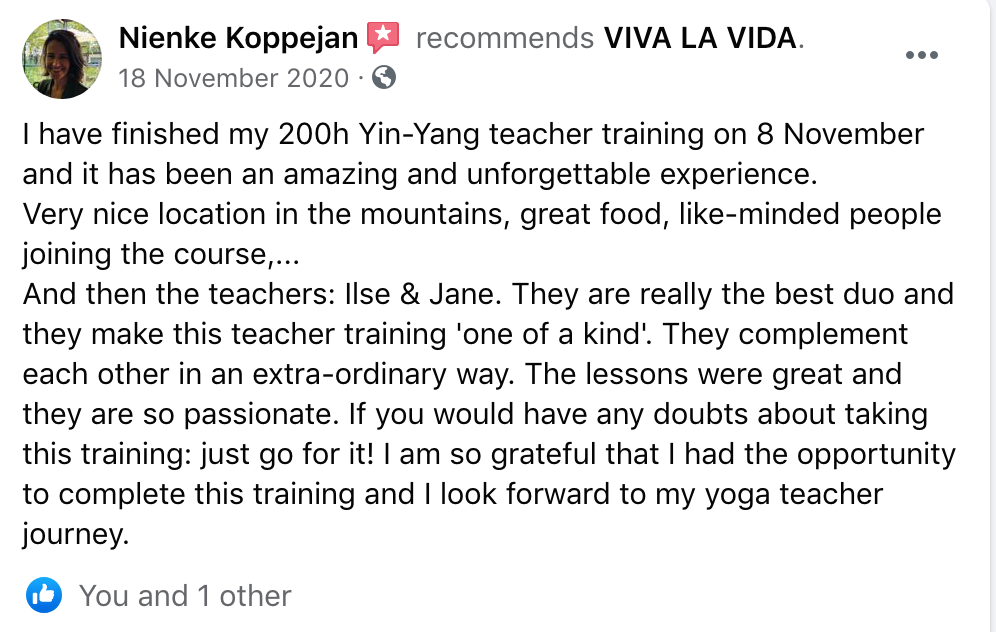Viewport: 996px width, 632px height.
Task: Click the word 'recommends' in the header
Action: click(x=505, y=38)
